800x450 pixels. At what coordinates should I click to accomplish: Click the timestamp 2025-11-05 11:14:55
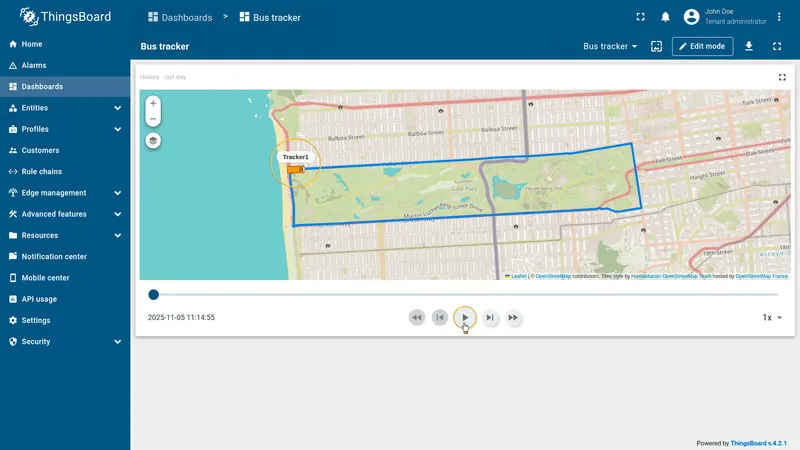tap(181, 317)
